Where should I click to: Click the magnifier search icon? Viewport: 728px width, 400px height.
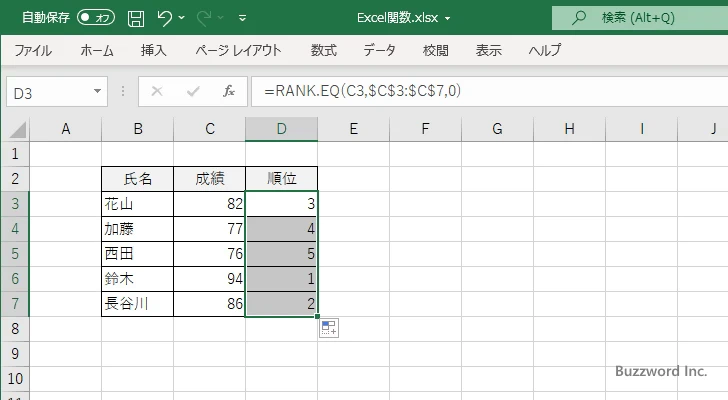tap(578, 18)
